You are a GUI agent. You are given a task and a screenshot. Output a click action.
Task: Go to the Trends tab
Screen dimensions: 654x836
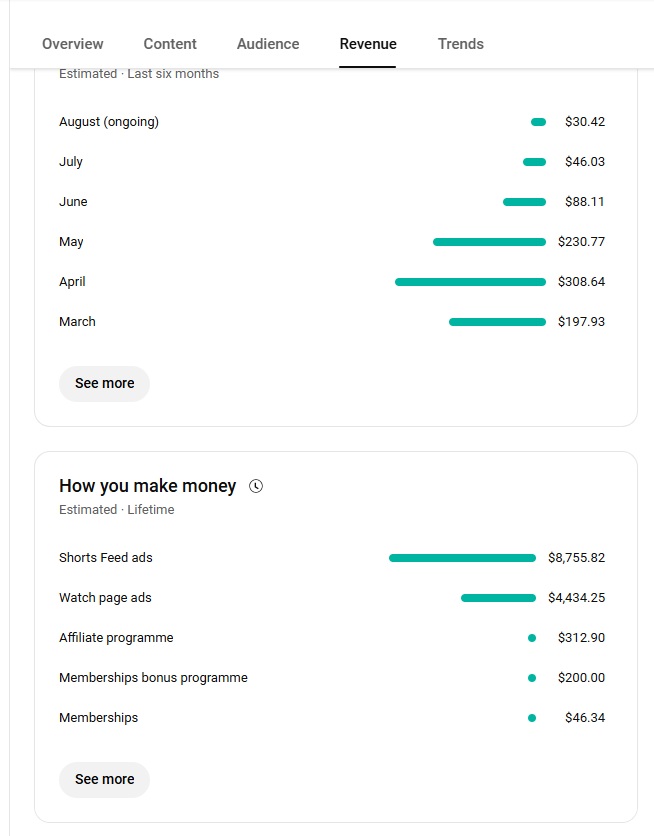coord(461,44)
